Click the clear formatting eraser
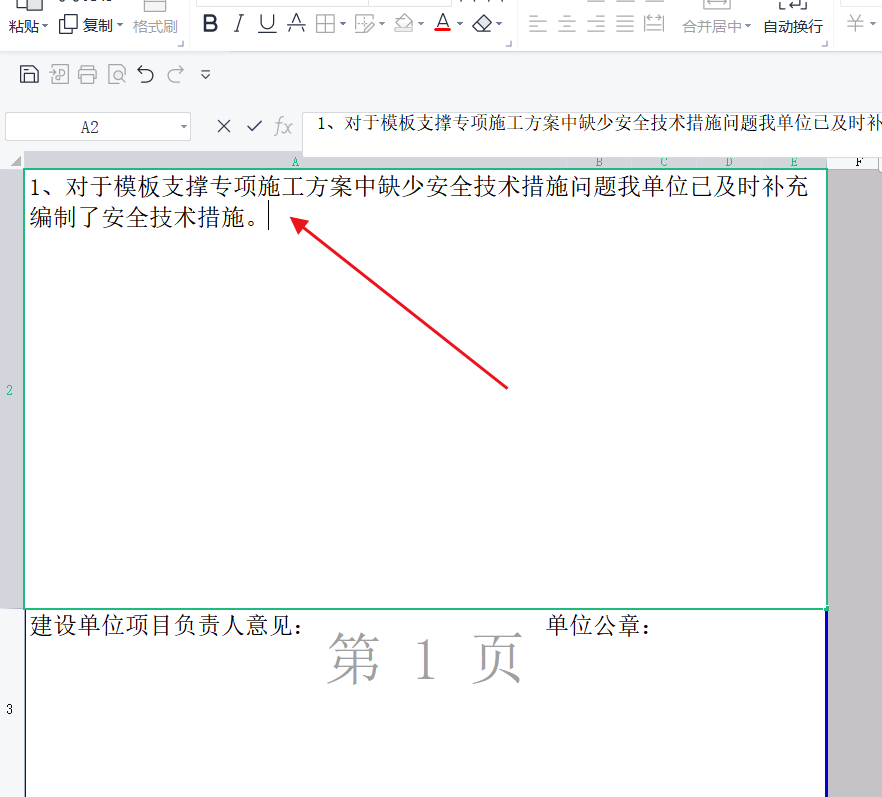Screen dimensions: 882x797 pyautogui.click(x=482, y=24)
